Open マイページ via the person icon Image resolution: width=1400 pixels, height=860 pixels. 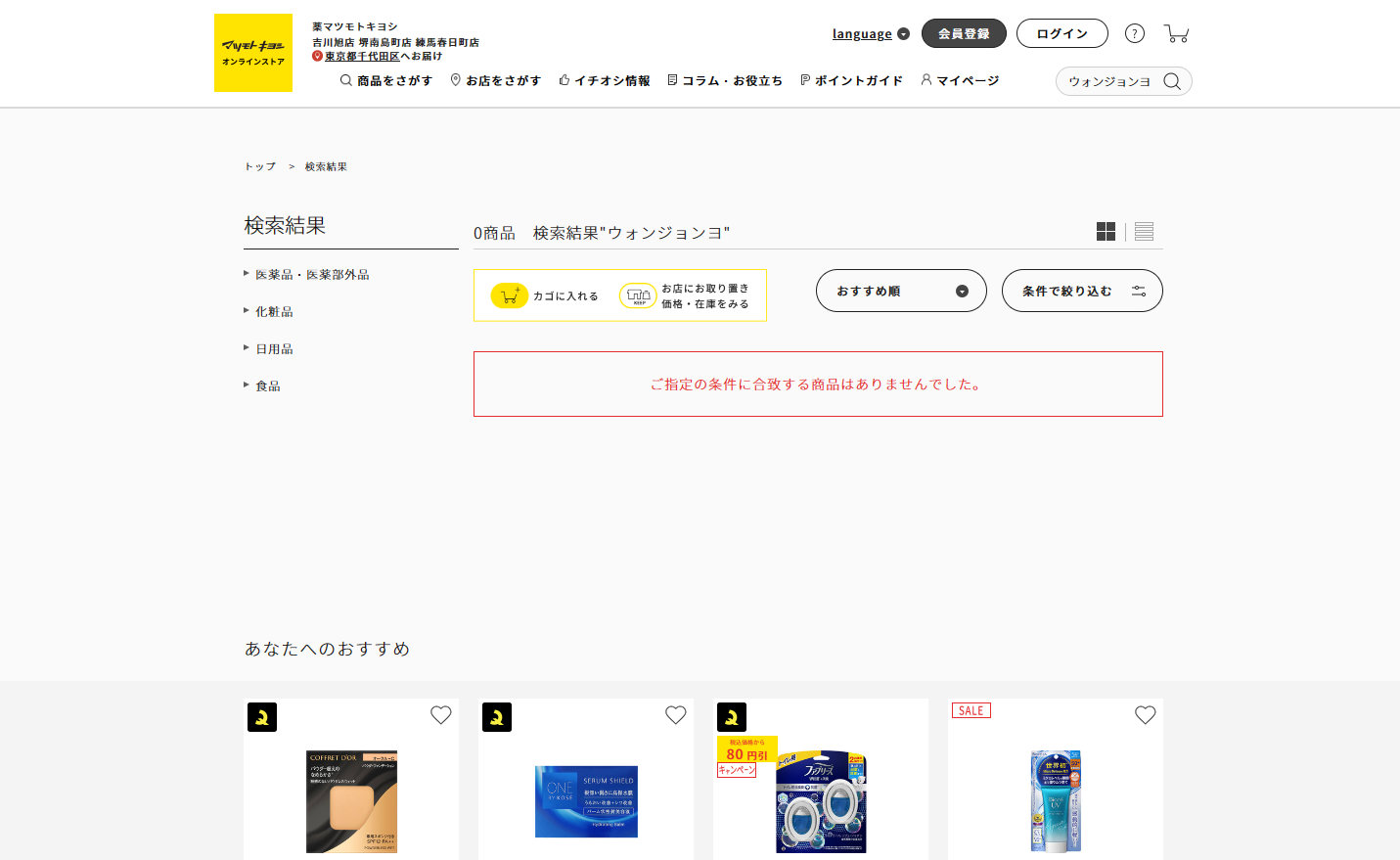[x=926, y=80]
